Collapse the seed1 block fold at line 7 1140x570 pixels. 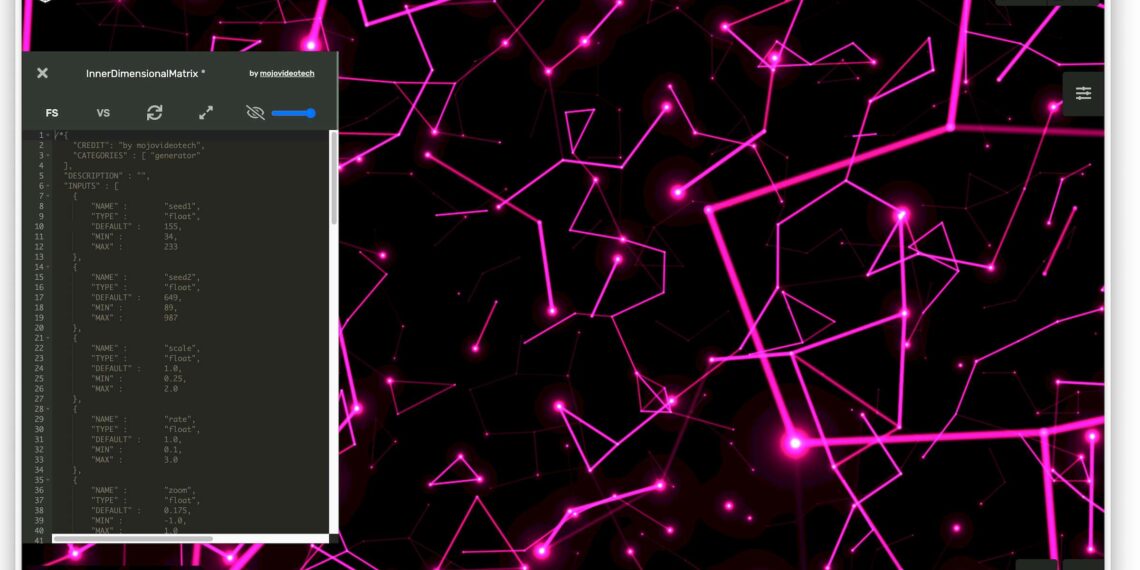[48, 196]
